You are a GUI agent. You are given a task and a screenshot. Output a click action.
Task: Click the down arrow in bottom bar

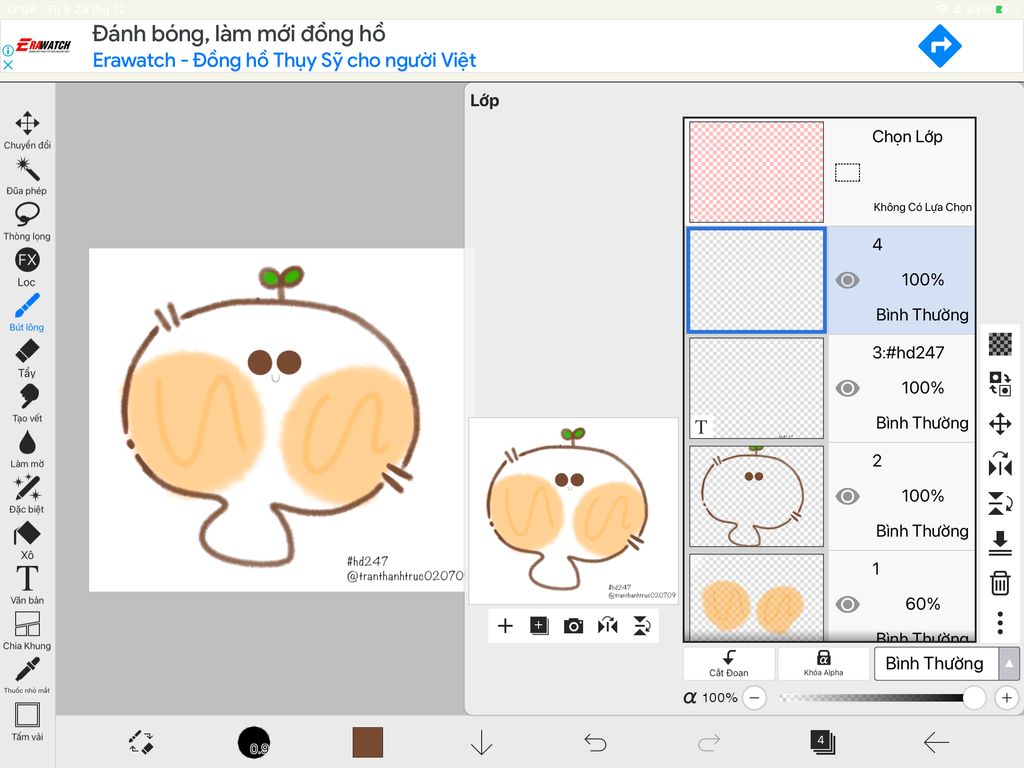(x=481, y=743)
